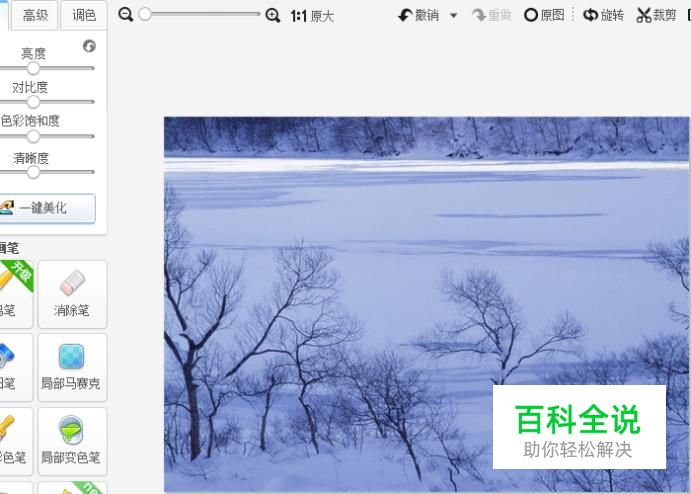691x494 pixels.
Task: Select the 裁剪 crop scissors tool
Action: tap(656, 15)
